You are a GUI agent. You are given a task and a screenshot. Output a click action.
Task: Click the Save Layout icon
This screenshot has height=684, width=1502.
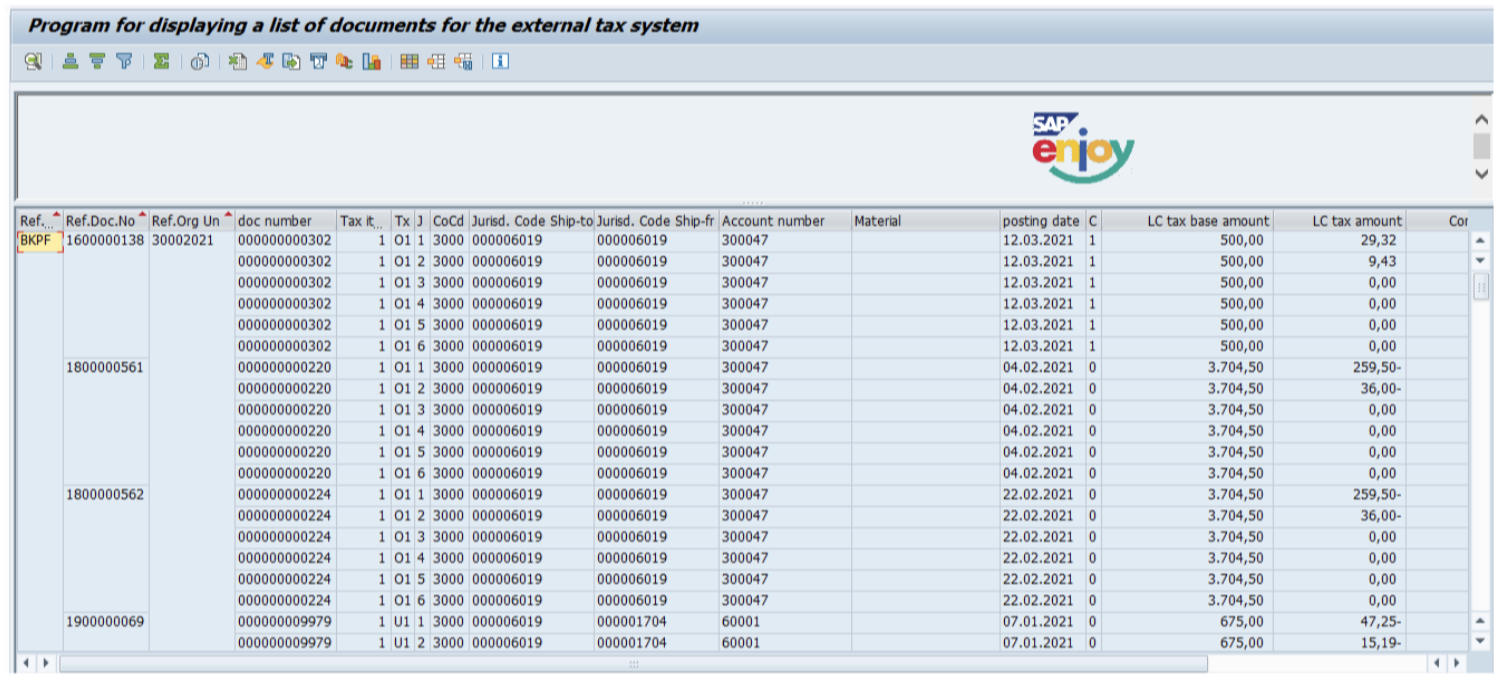(x=463, y=62)
